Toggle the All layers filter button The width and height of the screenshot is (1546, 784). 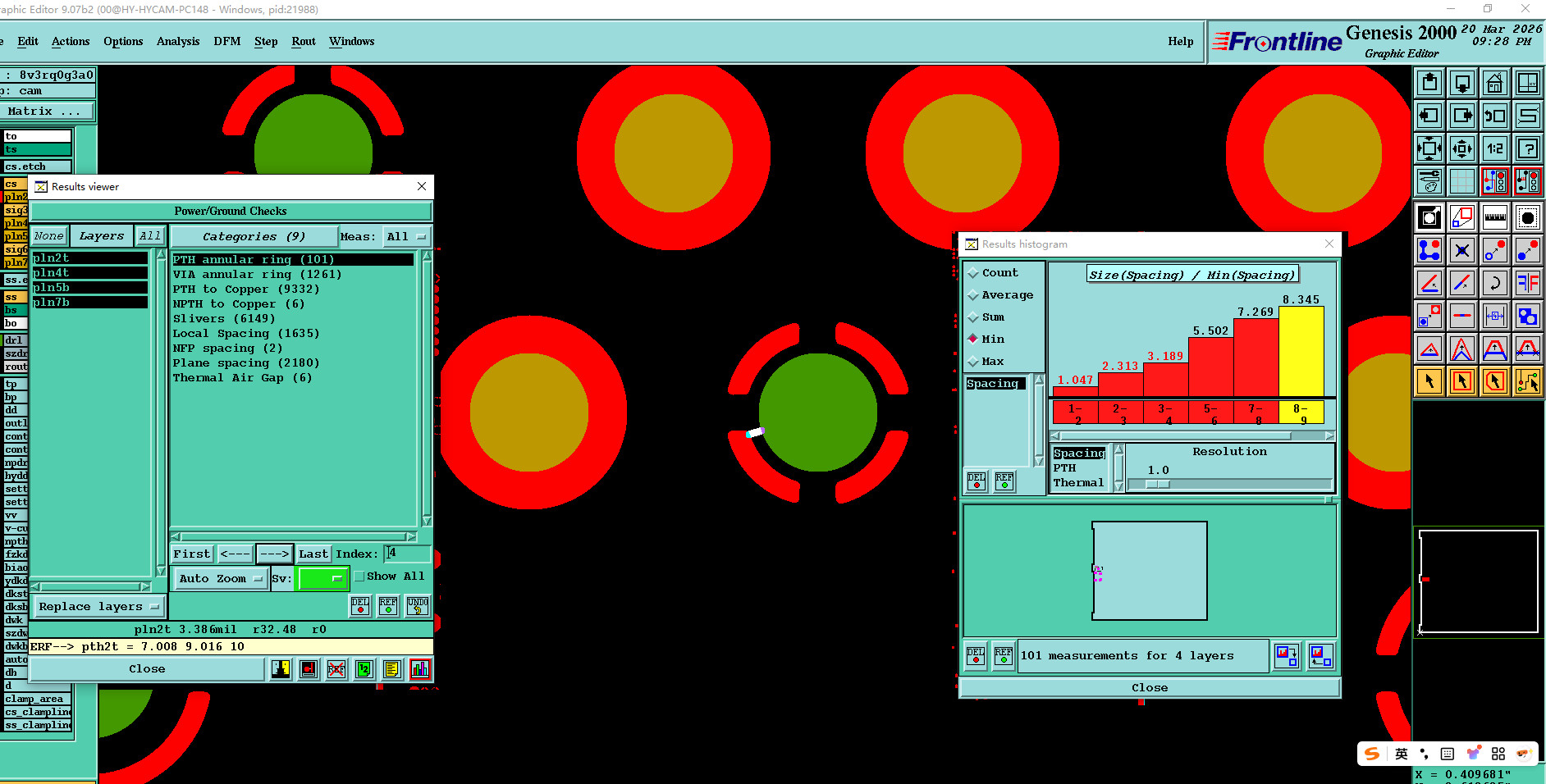(x=150, y=236)
